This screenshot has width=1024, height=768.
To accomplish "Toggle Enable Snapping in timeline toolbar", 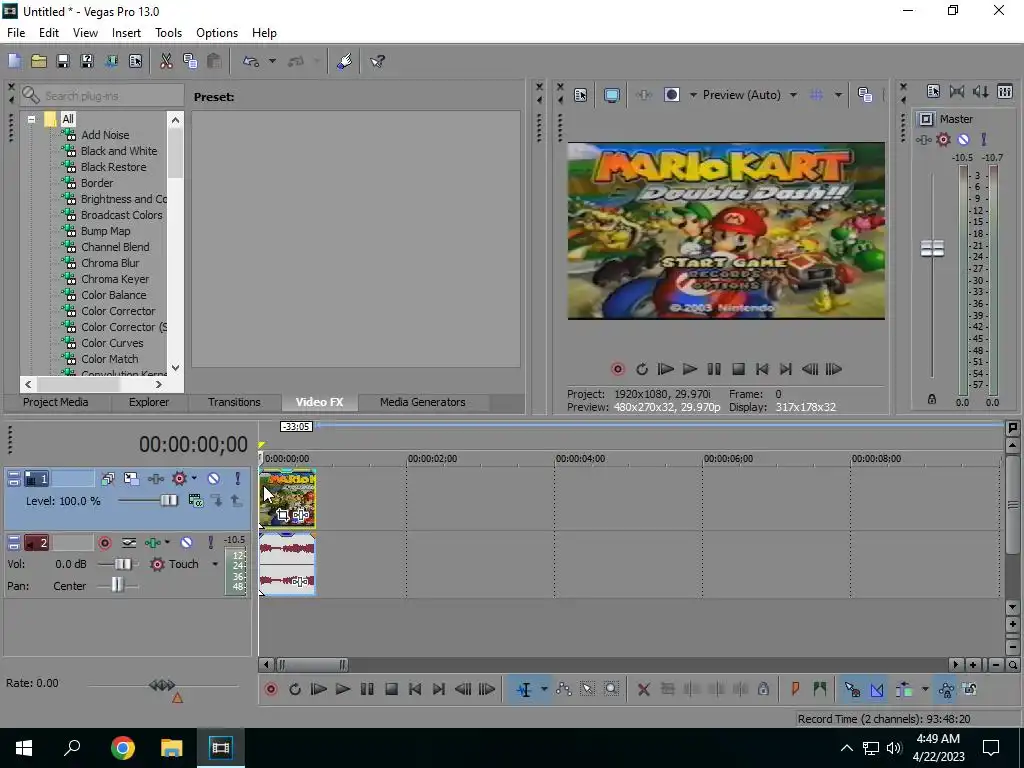I will [852, 690].
